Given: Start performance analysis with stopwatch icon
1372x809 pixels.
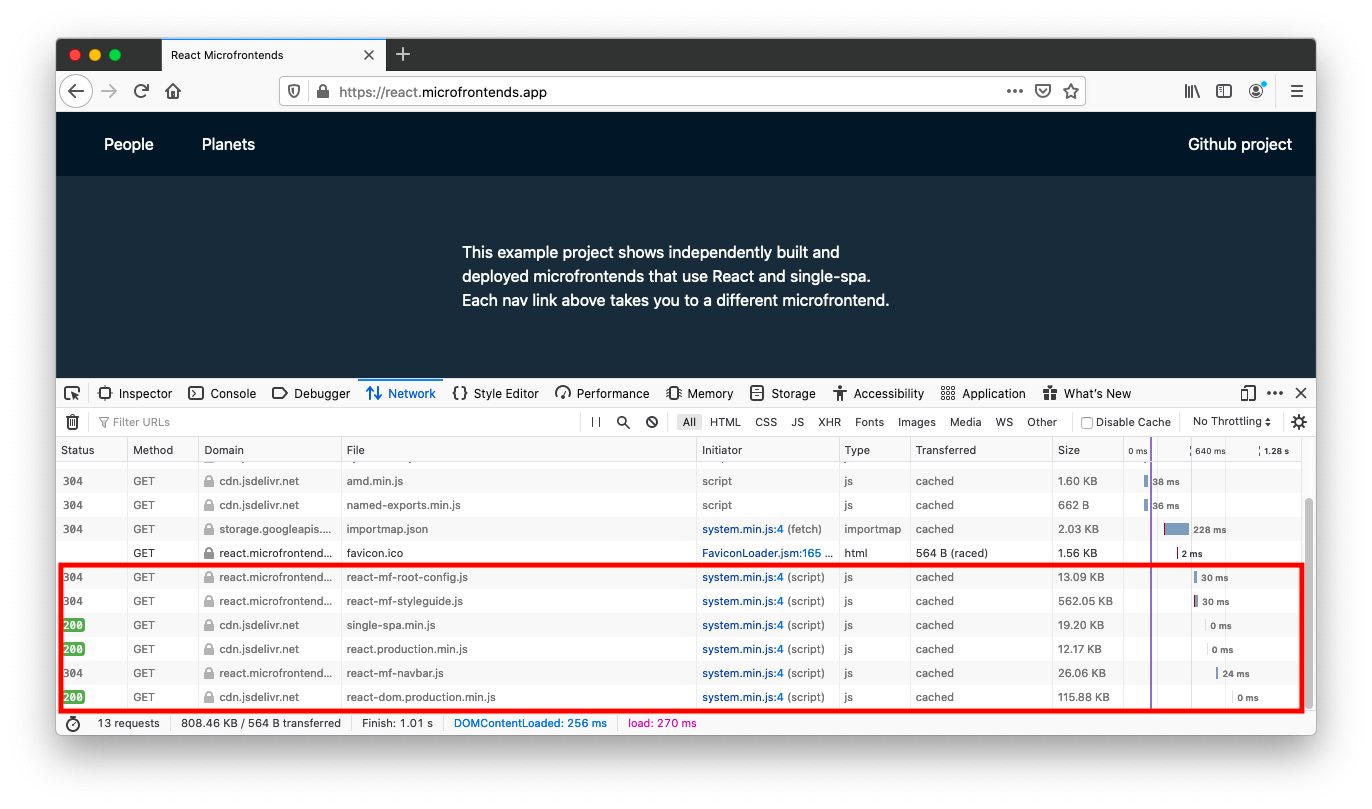Looking at the screenshot, I should click(72, 722).
